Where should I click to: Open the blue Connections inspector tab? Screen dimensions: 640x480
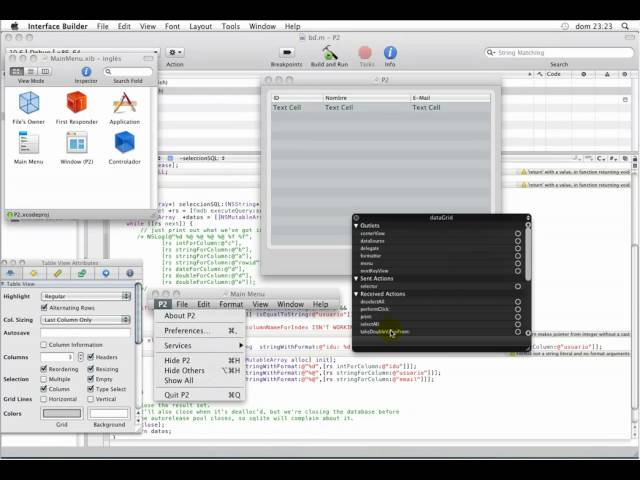[106, 273]
